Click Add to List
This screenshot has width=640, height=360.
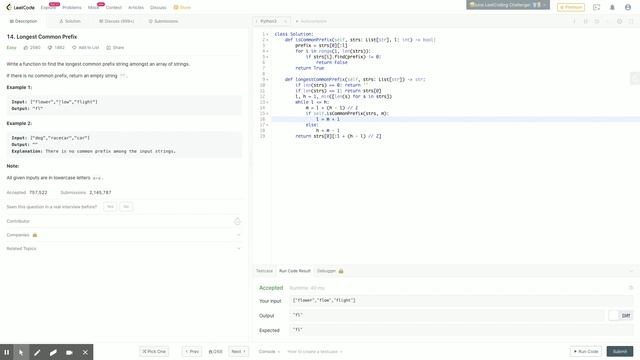[86, 47]
